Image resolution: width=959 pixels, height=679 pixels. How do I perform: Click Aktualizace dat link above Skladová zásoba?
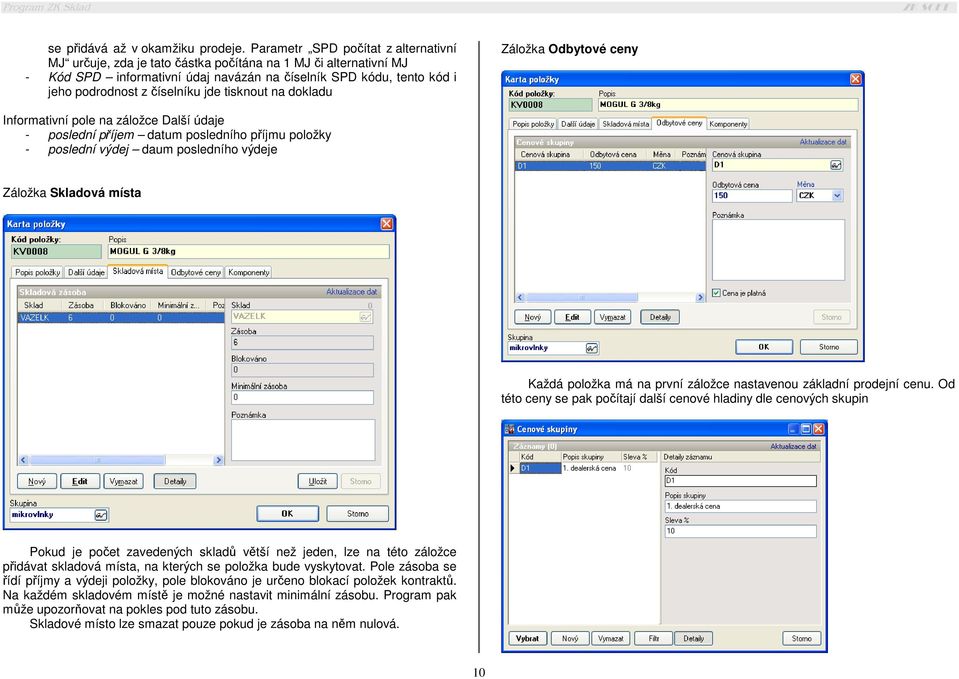coord(352,292)
